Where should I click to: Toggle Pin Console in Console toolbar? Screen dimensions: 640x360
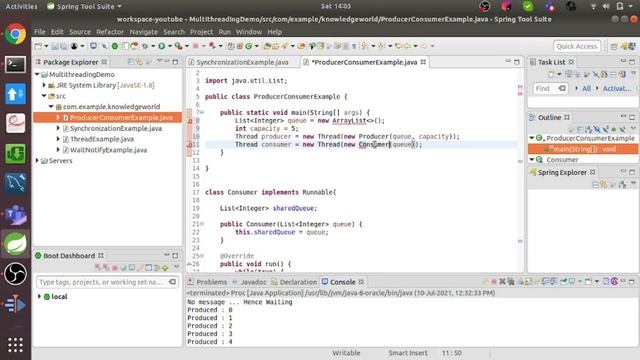coord(564,282)
